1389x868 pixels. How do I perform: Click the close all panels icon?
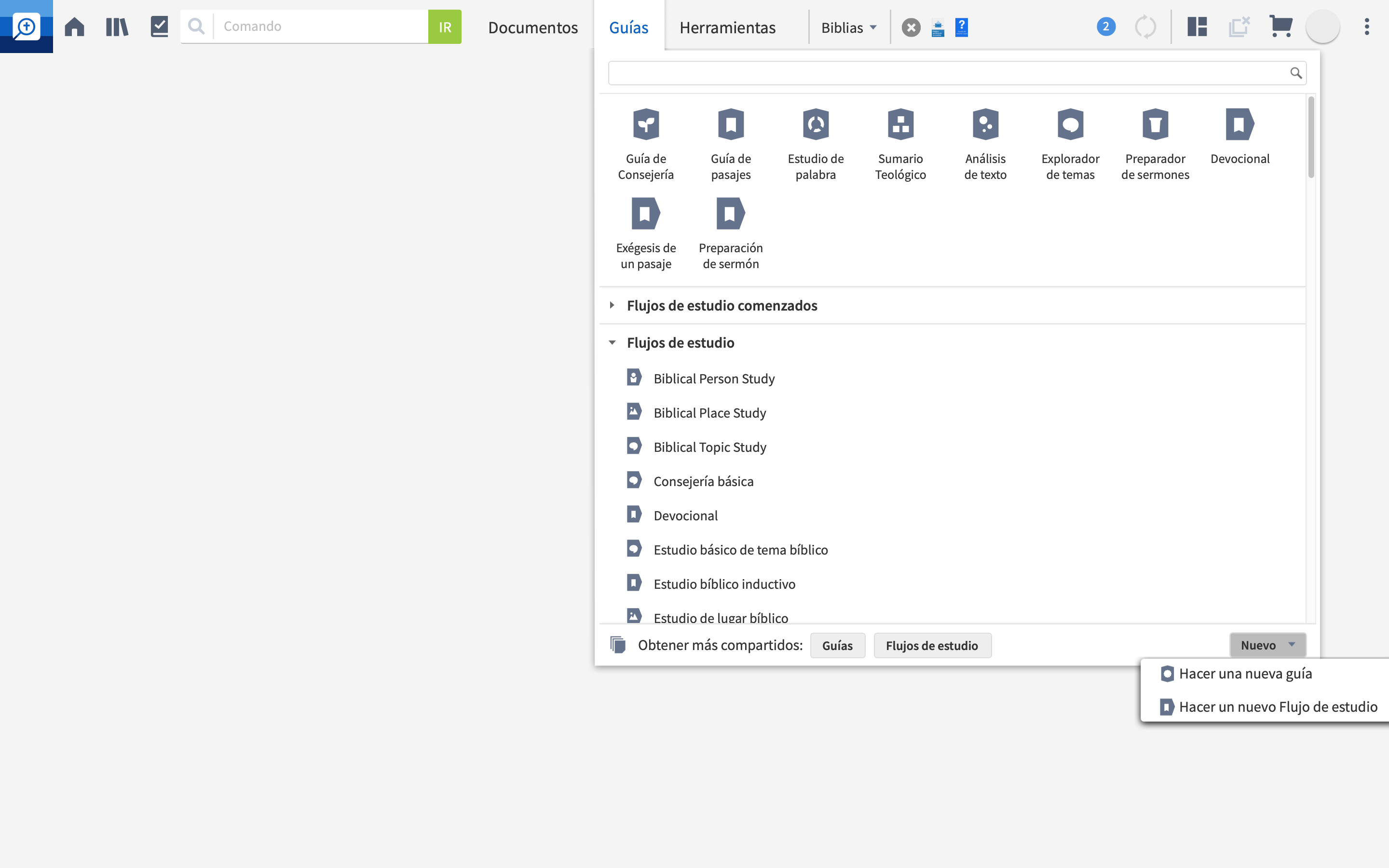(1239, 27)
